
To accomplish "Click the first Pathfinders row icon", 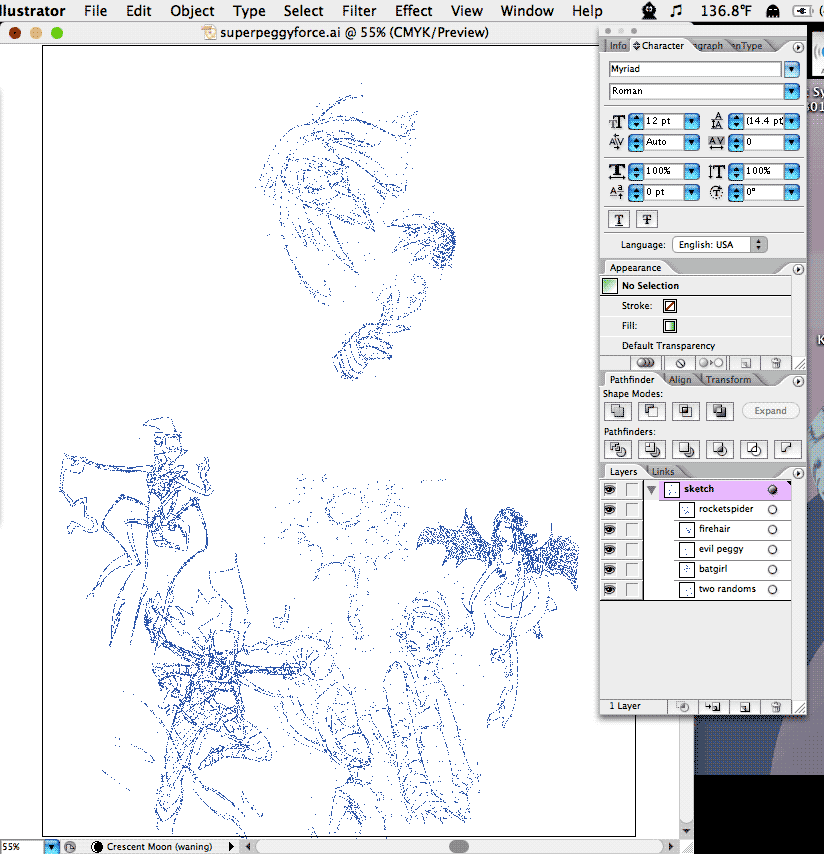I will [x=617, y=449].
